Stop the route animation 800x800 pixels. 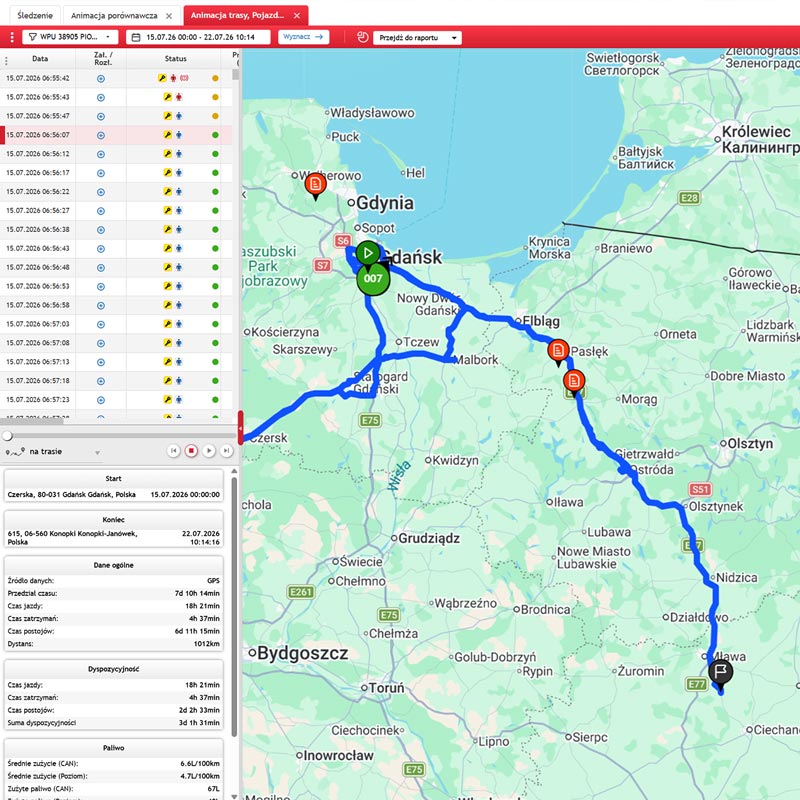(191, 451)
